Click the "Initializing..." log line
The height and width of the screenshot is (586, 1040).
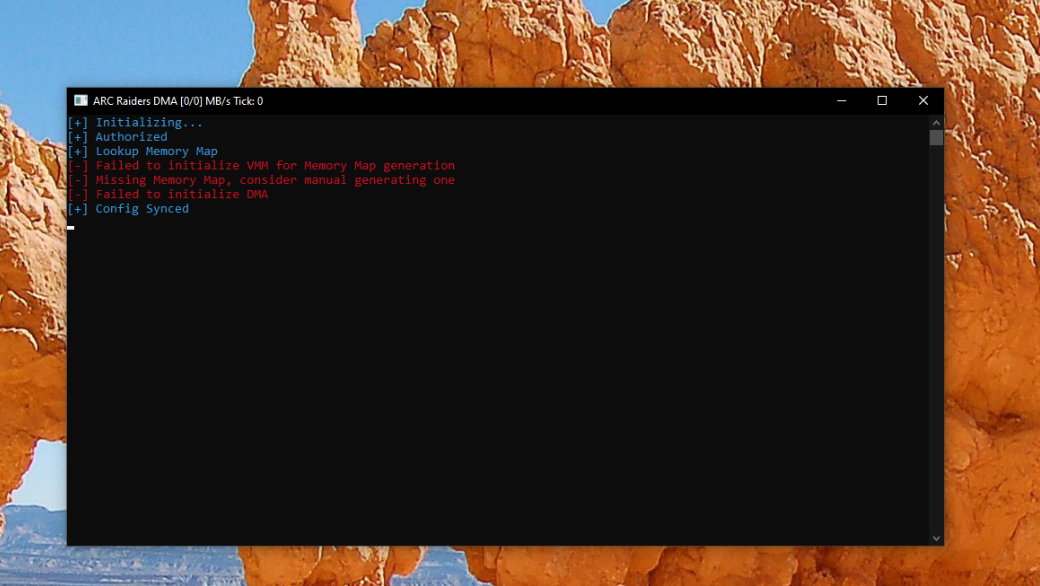[149, 123]
